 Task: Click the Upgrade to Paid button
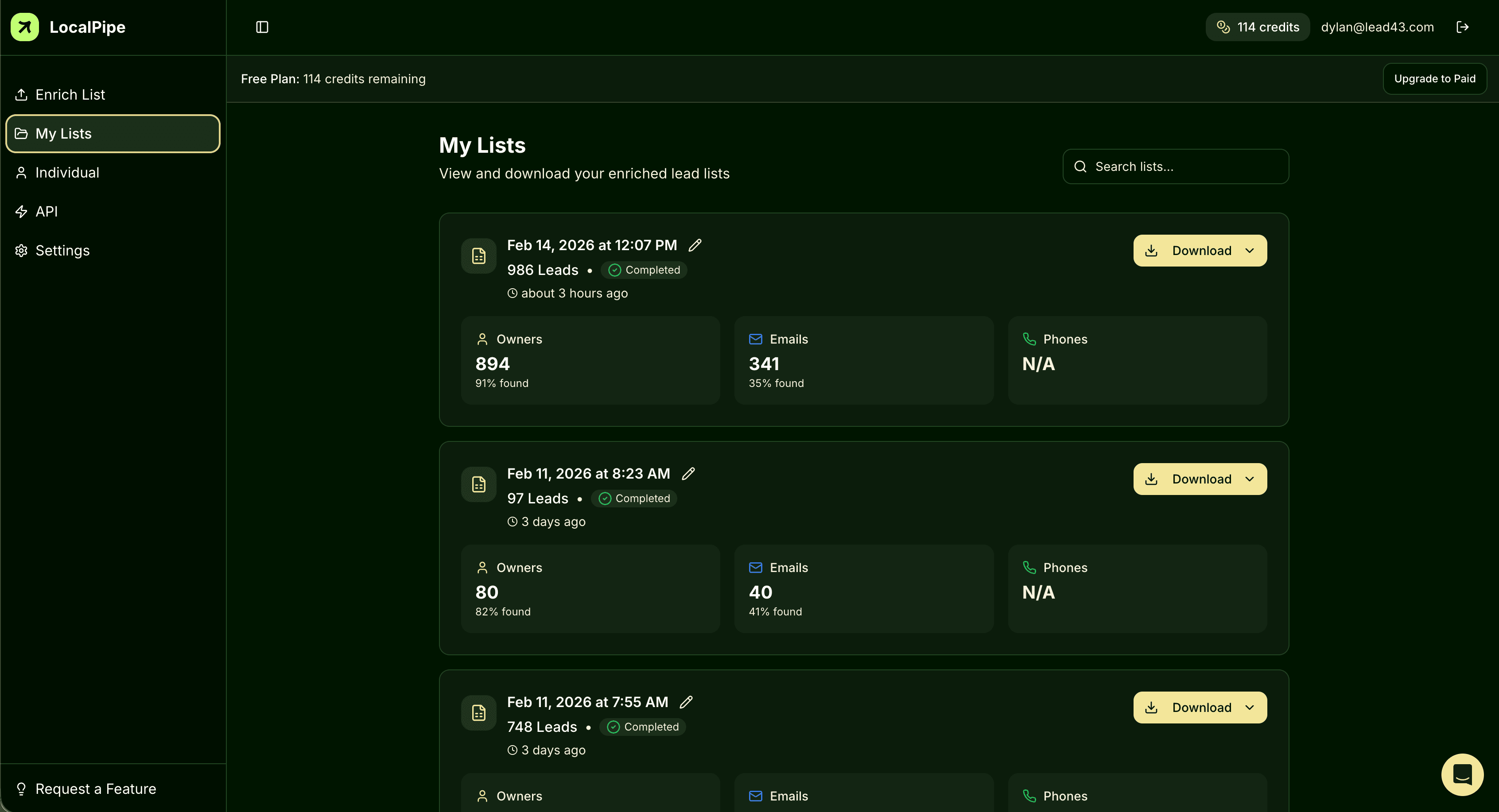tap(1434, 78)
